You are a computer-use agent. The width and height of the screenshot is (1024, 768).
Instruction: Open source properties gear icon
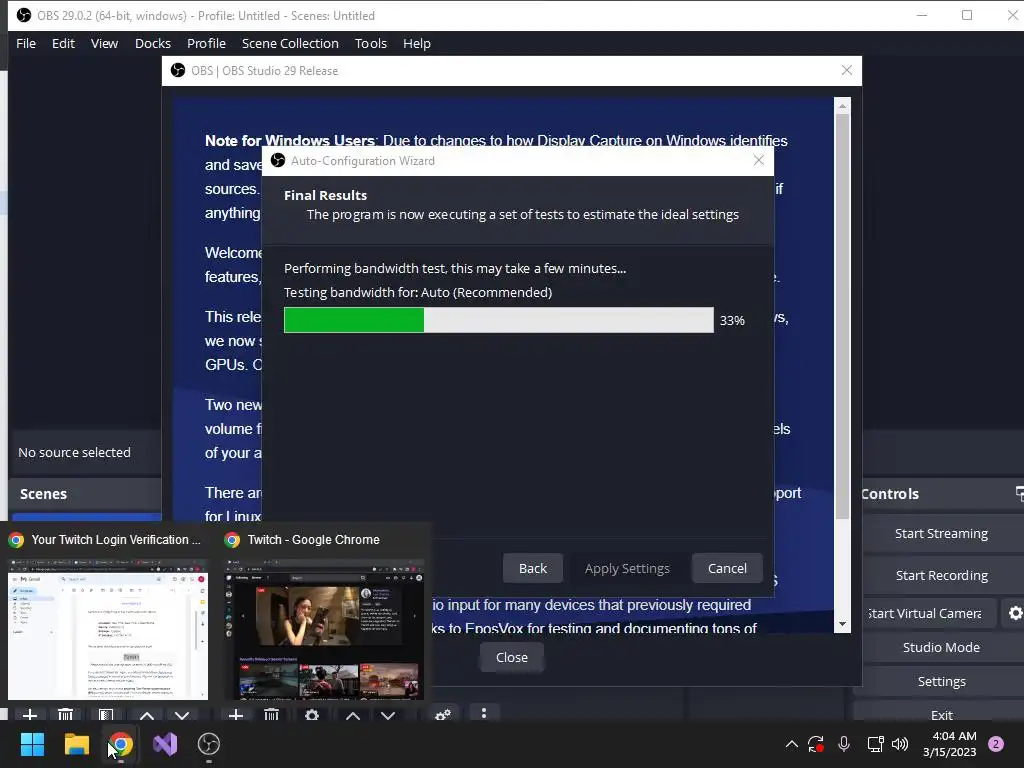coord(312,715)
